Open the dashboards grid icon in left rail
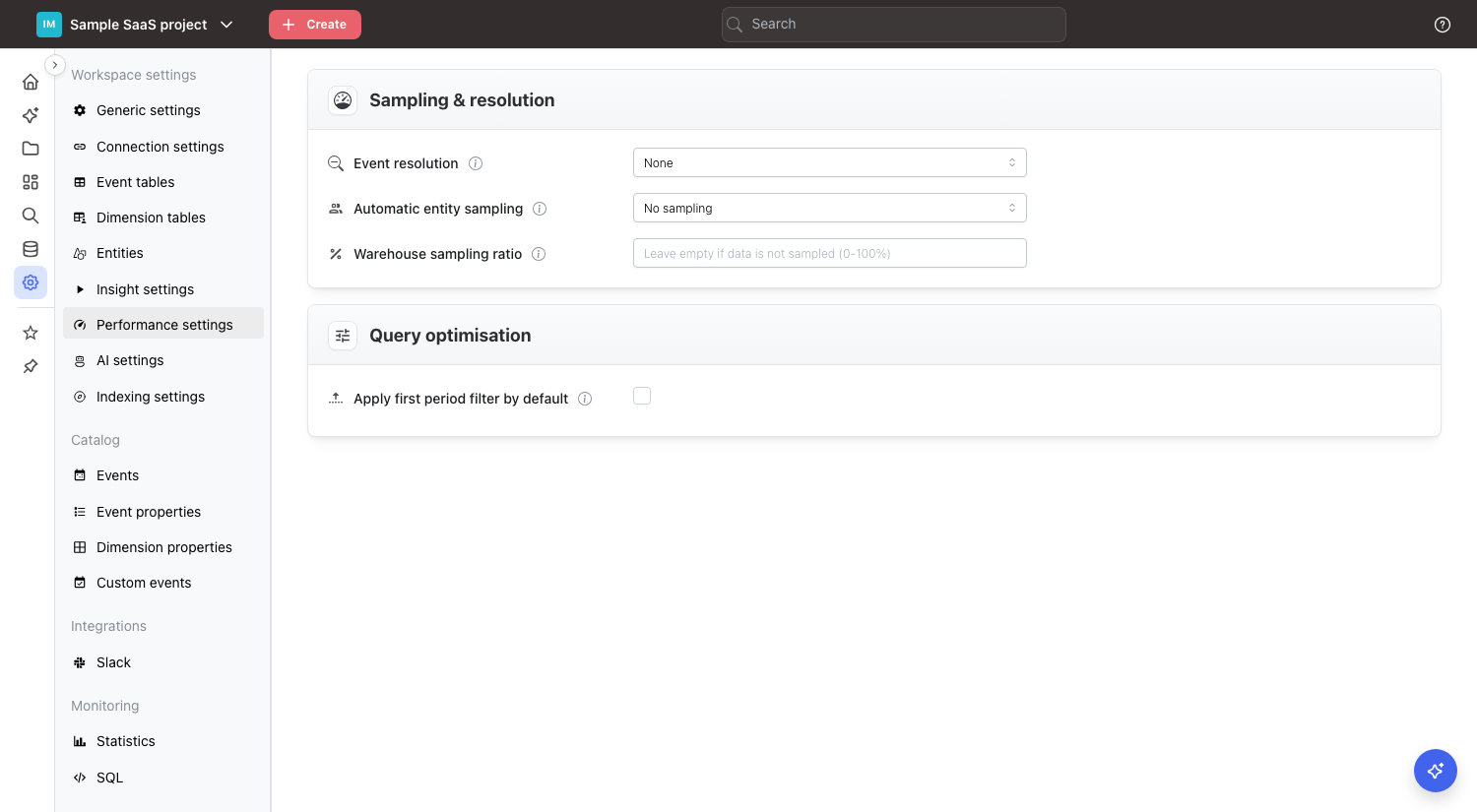Image resolution: width=1477 pixels, height=812 pixels. [x=31, y=182]
